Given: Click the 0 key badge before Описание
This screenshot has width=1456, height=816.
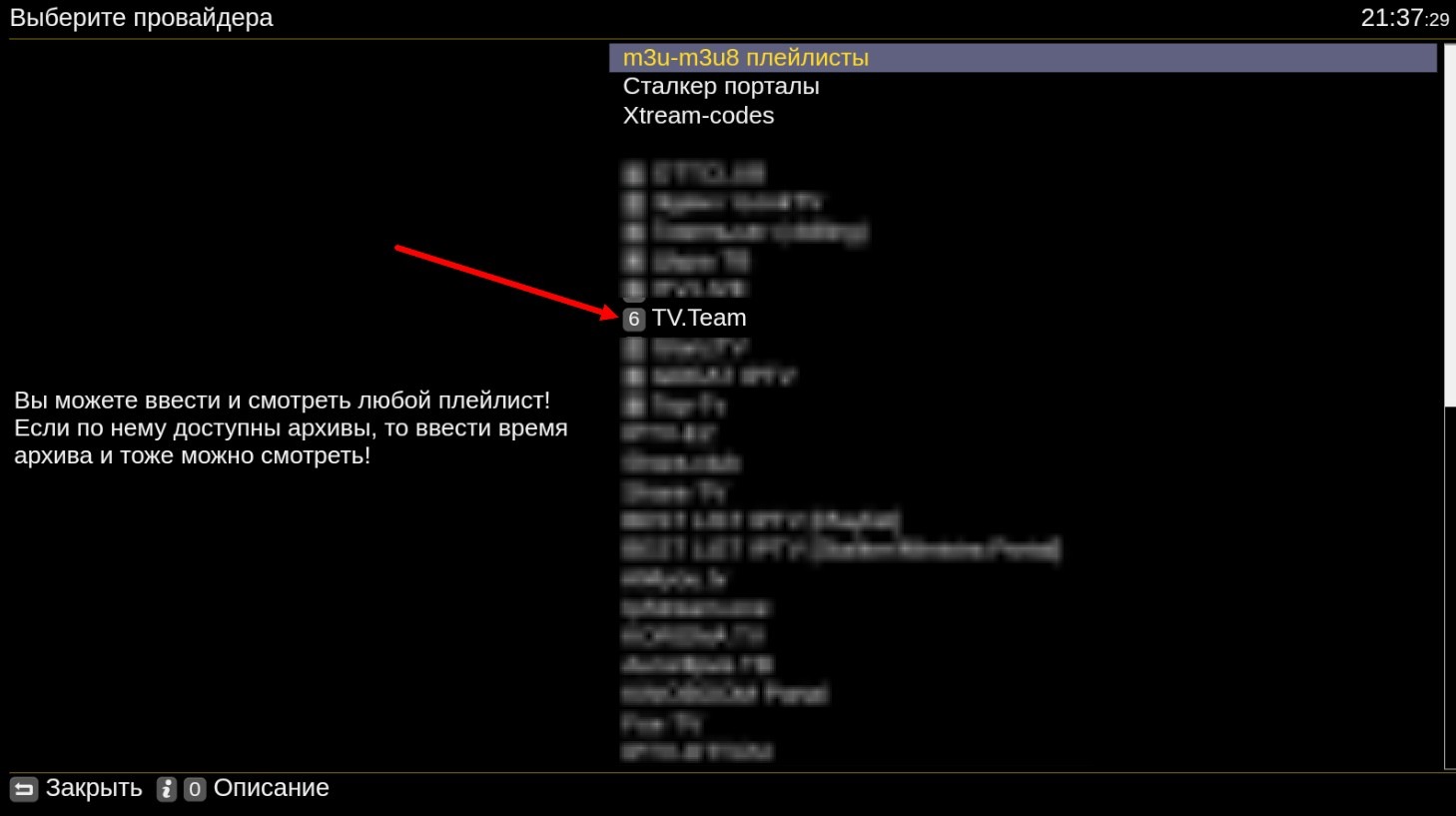Looking at the screenshot, I should click(194, 789).
